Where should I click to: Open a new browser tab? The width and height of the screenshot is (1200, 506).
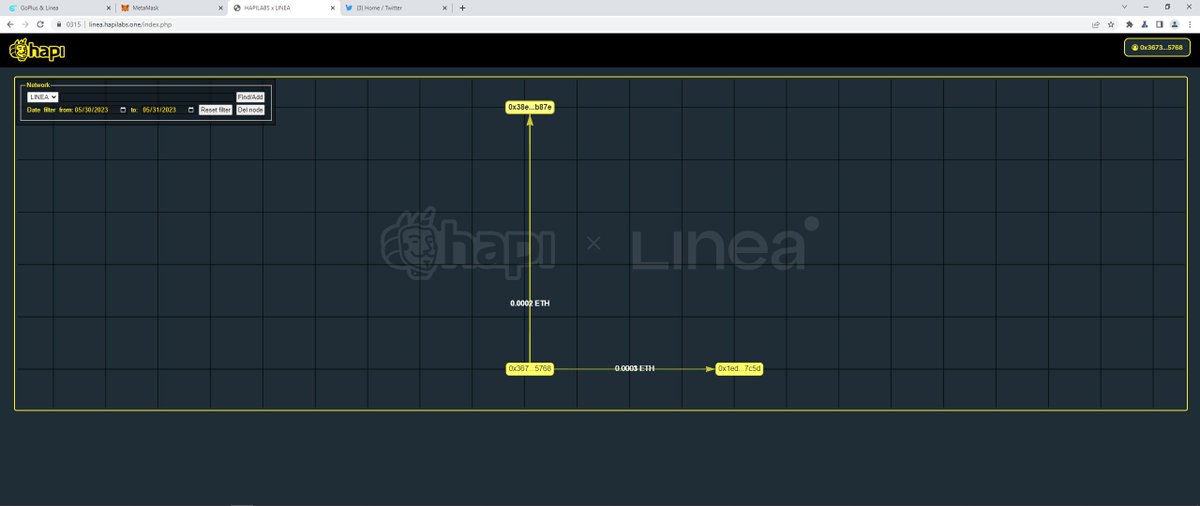pos(462,8)
